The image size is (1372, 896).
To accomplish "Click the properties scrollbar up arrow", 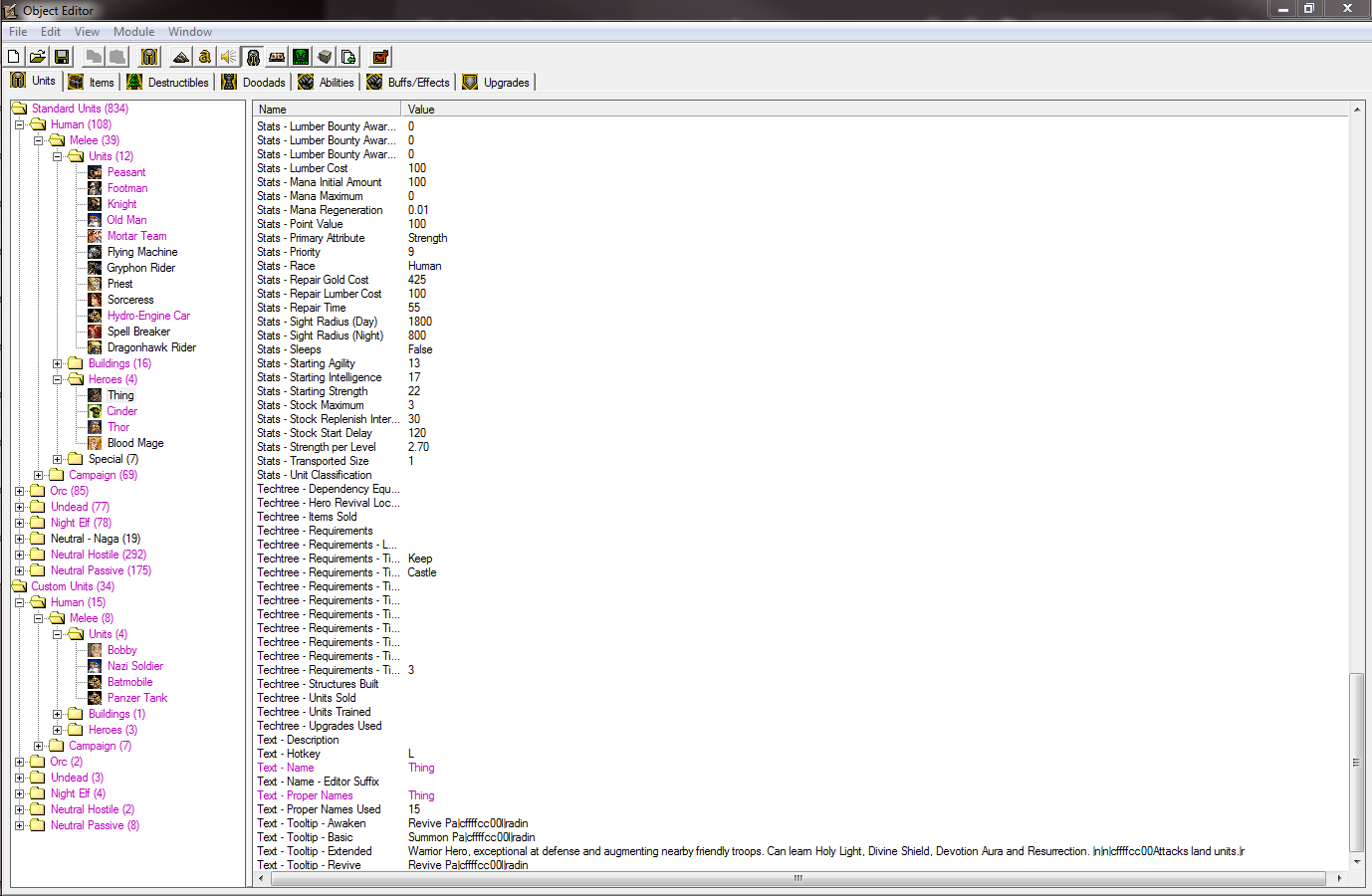I will [x=1356, y=109].
